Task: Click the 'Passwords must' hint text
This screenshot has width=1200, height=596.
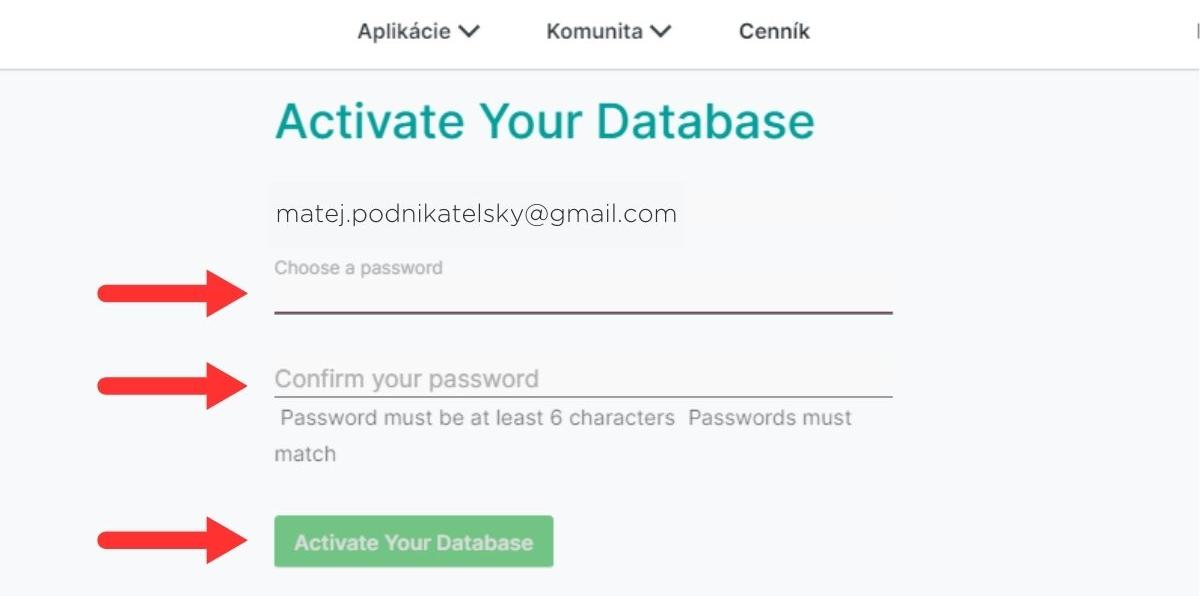Action: [x=770, y=418]
